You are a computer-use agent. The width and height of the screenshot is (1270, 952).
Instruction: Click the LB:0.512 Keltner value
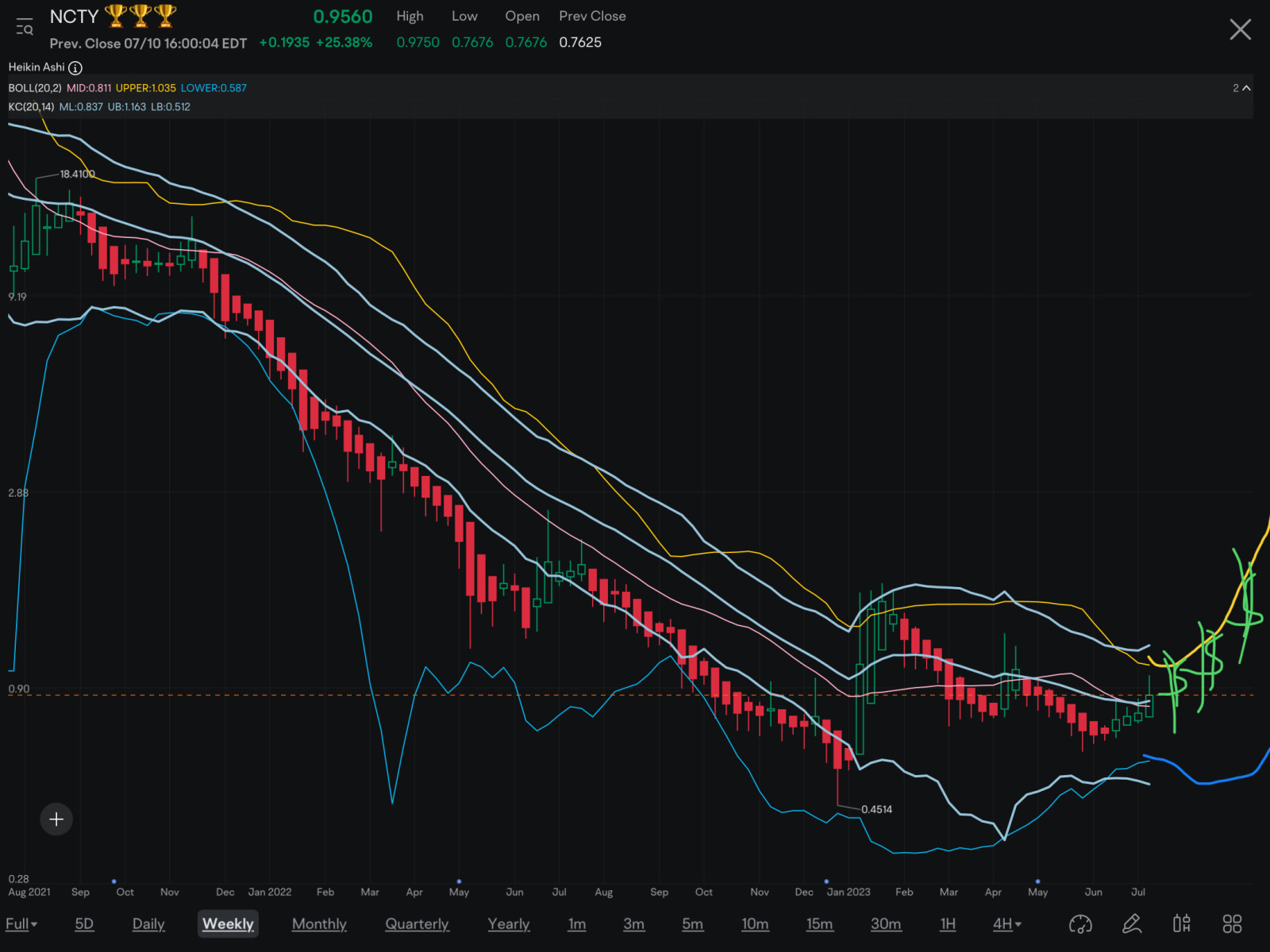click(171, 107)
